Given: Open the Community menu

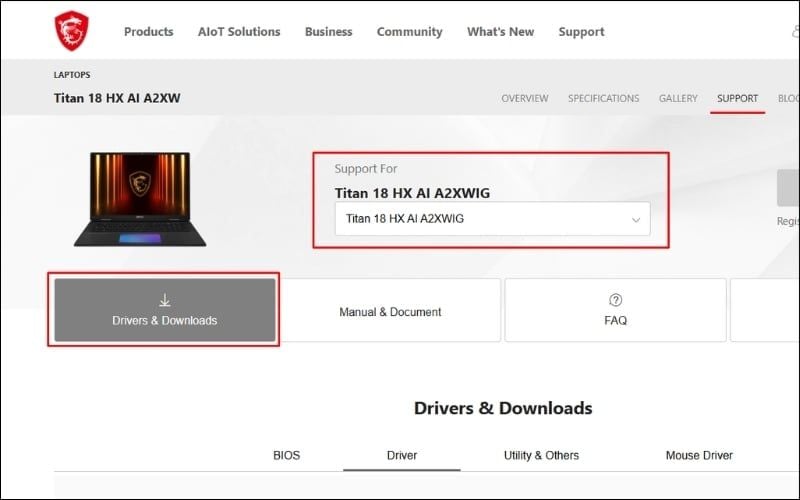Looking at the screenshot, I should pos(409,32).
